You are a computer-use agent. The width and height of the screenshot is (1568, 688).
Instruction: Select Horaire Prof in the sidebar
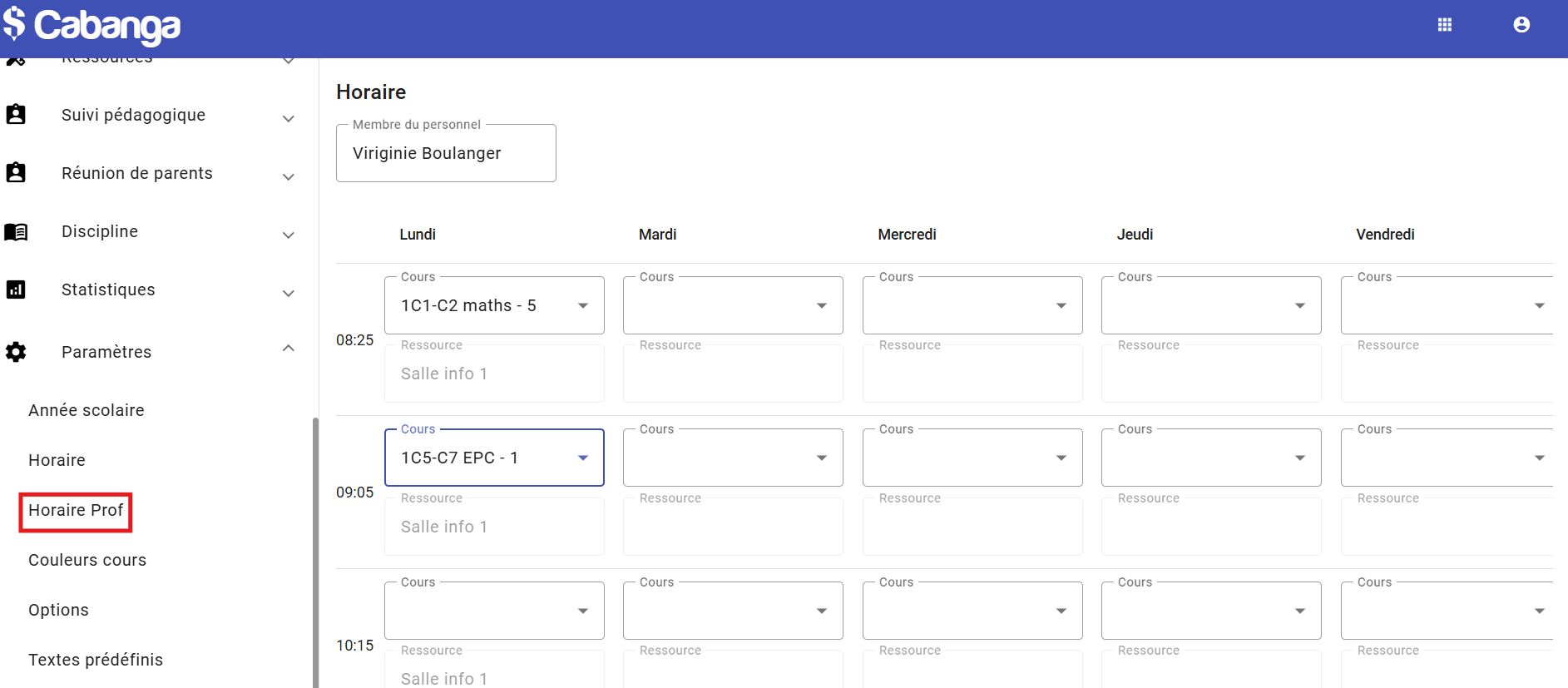pyautogui.click(x=76, y=510)
